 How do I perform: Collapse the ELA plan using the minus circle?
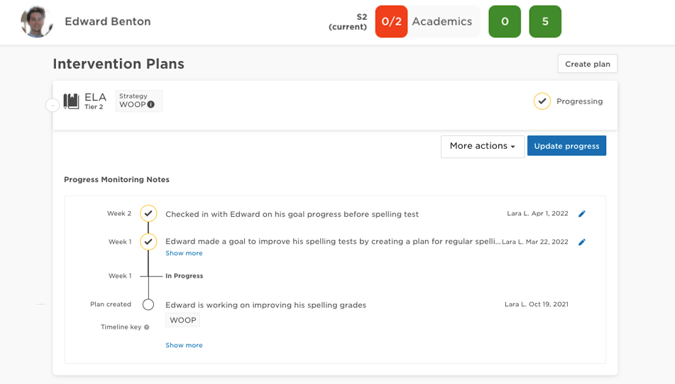tap(52, 105)
